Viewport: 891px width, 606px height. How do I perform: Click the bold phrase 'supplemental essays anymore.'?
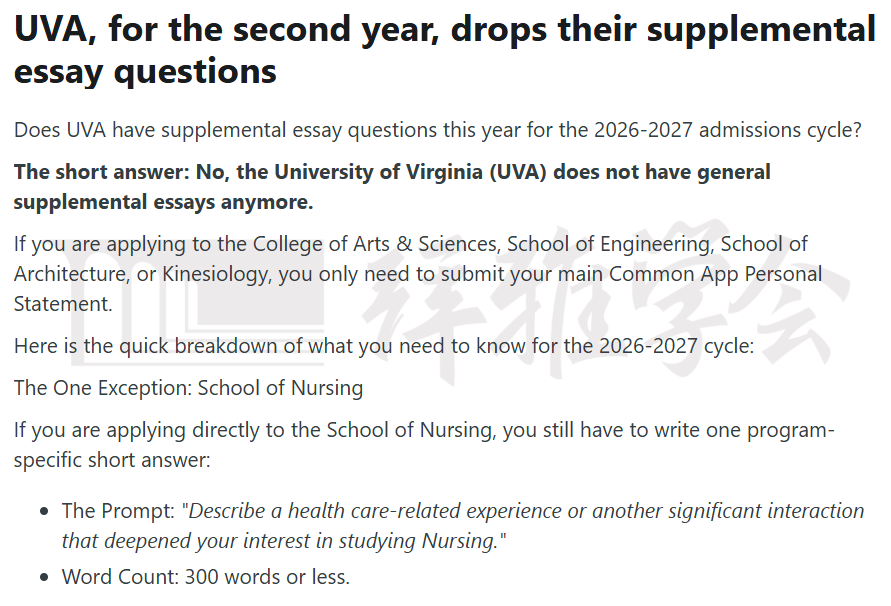click(x=164, y=202)
